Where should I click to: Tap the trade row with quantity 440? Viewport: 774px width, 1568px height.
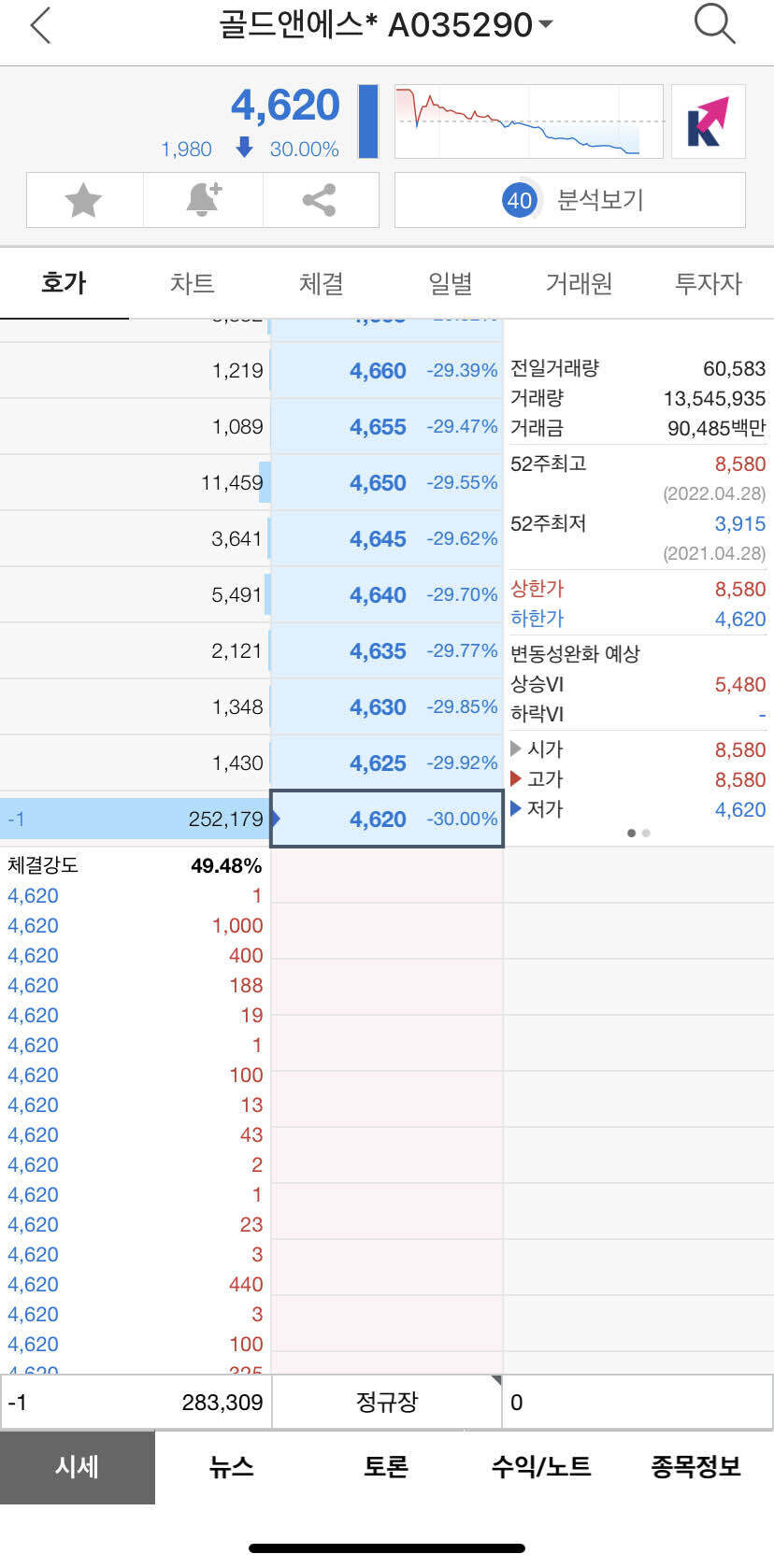[x=135, y=1285]
